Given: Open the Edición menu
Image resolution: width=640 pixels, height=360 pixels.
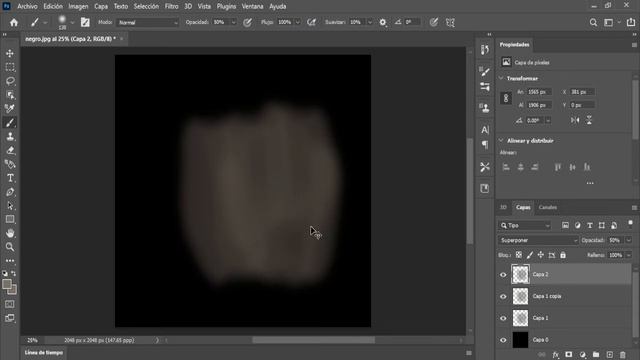Looking at the screenshot, I should (53, 7).
